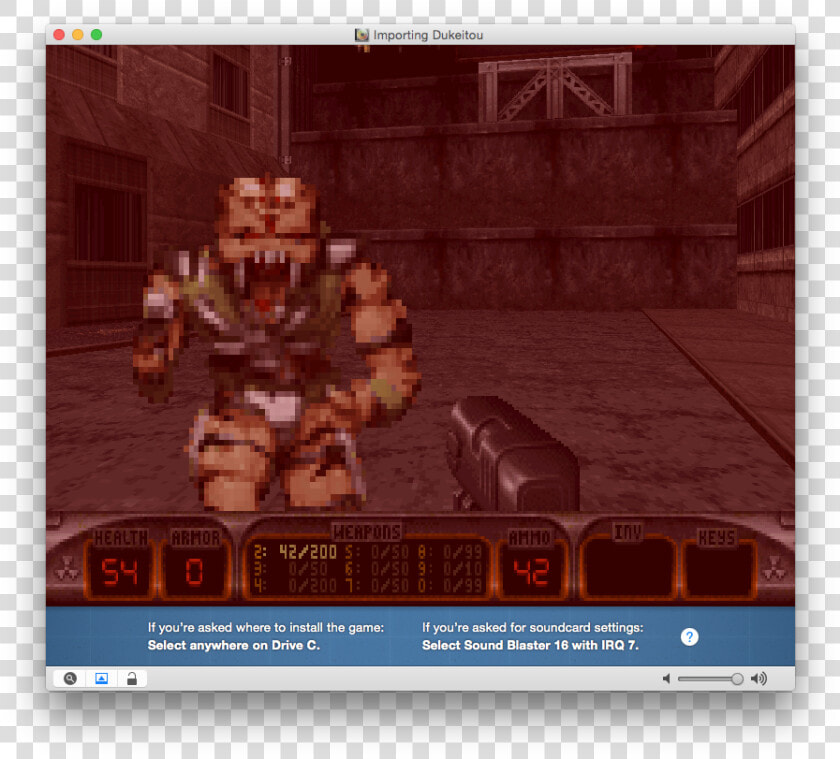Set max volume with loud speaker icon

click(x=759, y=679)
